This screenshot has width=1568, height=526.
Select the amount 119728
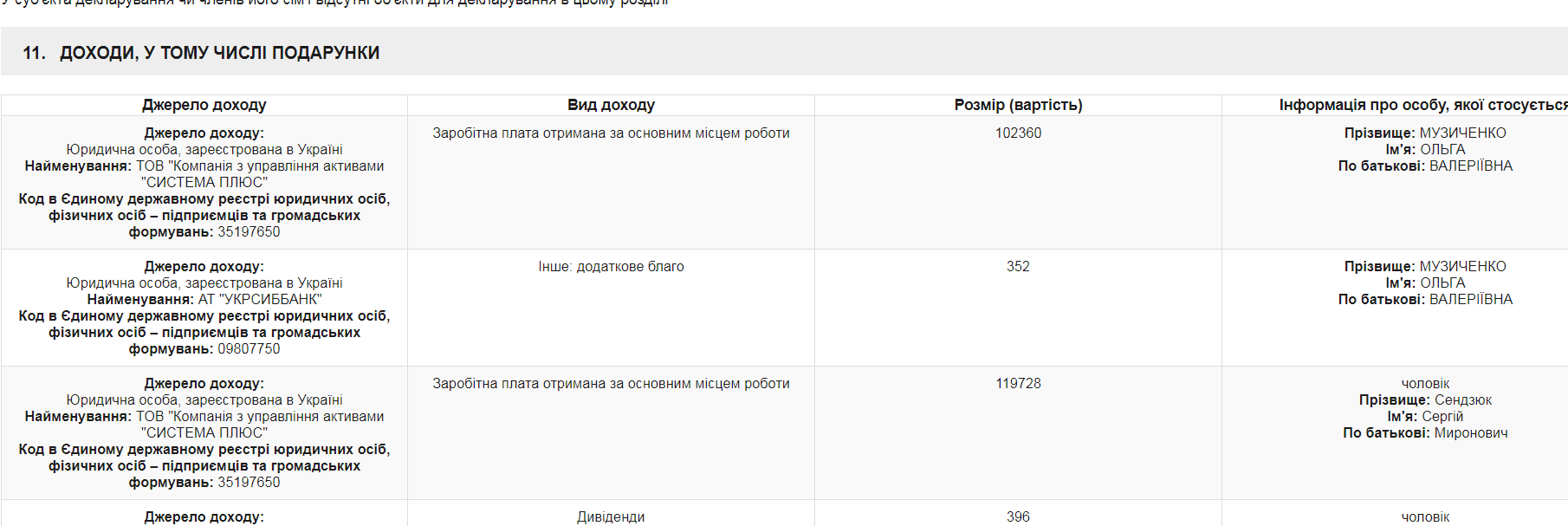point(1018,384)
